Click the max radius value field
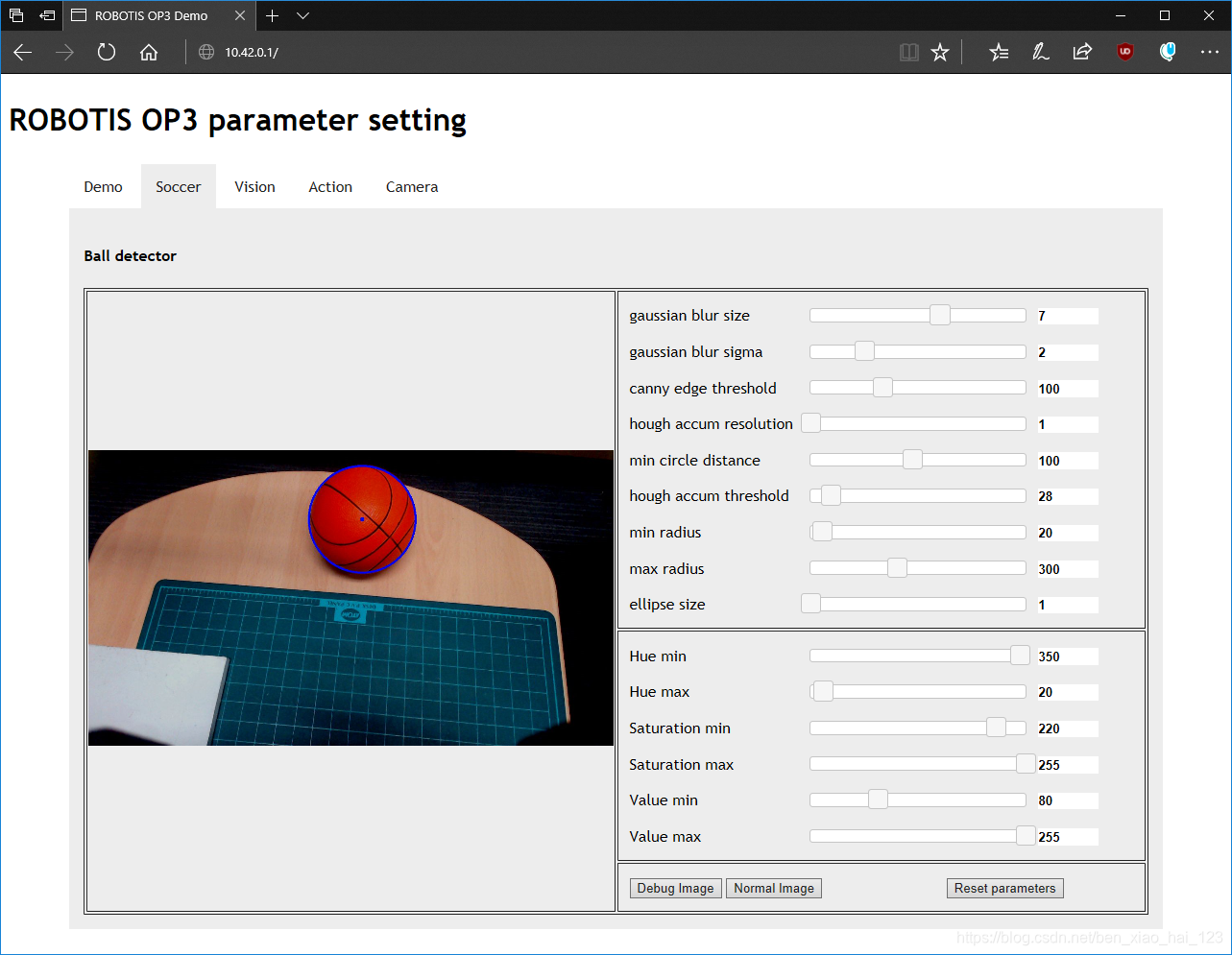The image size is (1232, 955). pos(1068,569)
